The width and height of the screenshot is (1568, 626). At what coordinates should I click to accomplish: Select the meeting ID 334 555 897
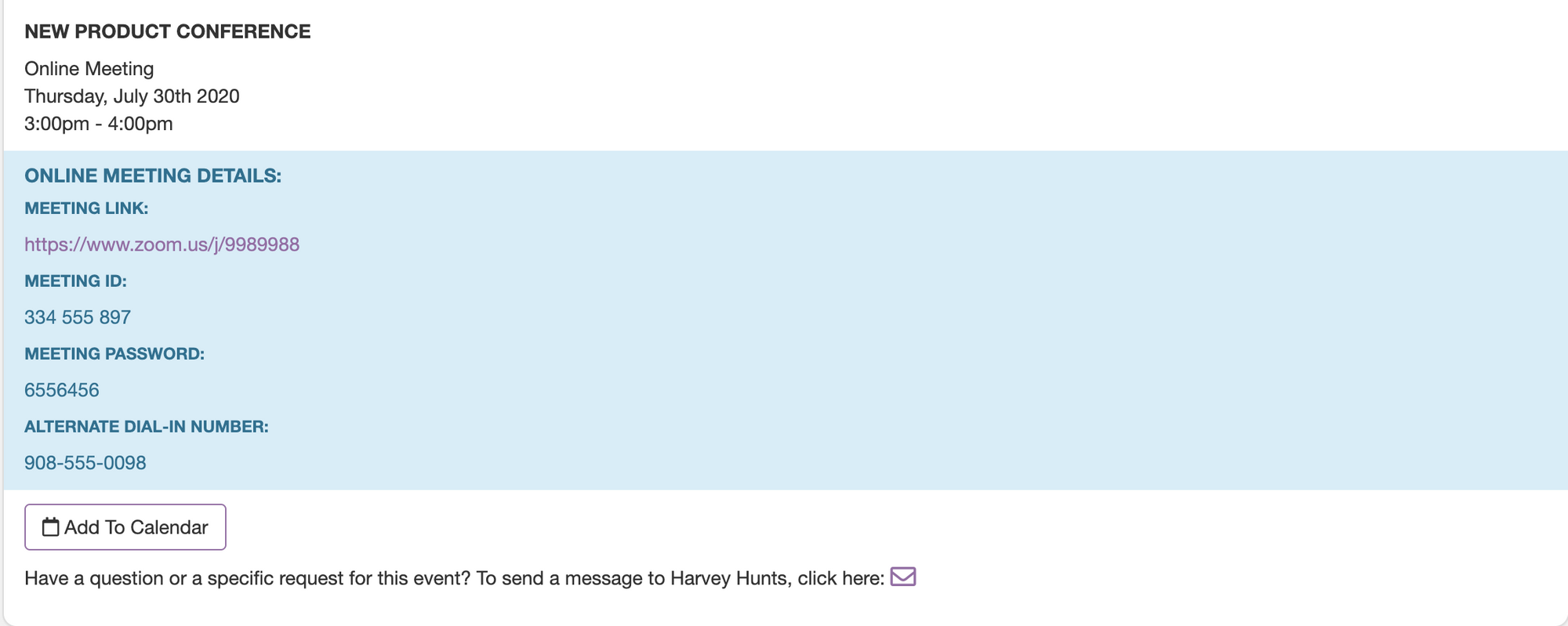(x=78, y=317)
